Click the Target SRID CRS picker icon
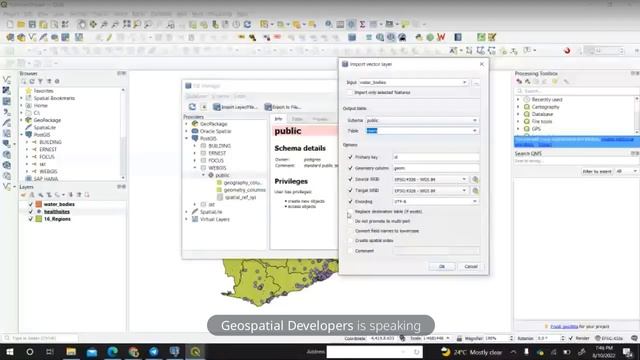The height and width of the screenshot is (360, 640). pyautogui.click(x=475, y=191)
